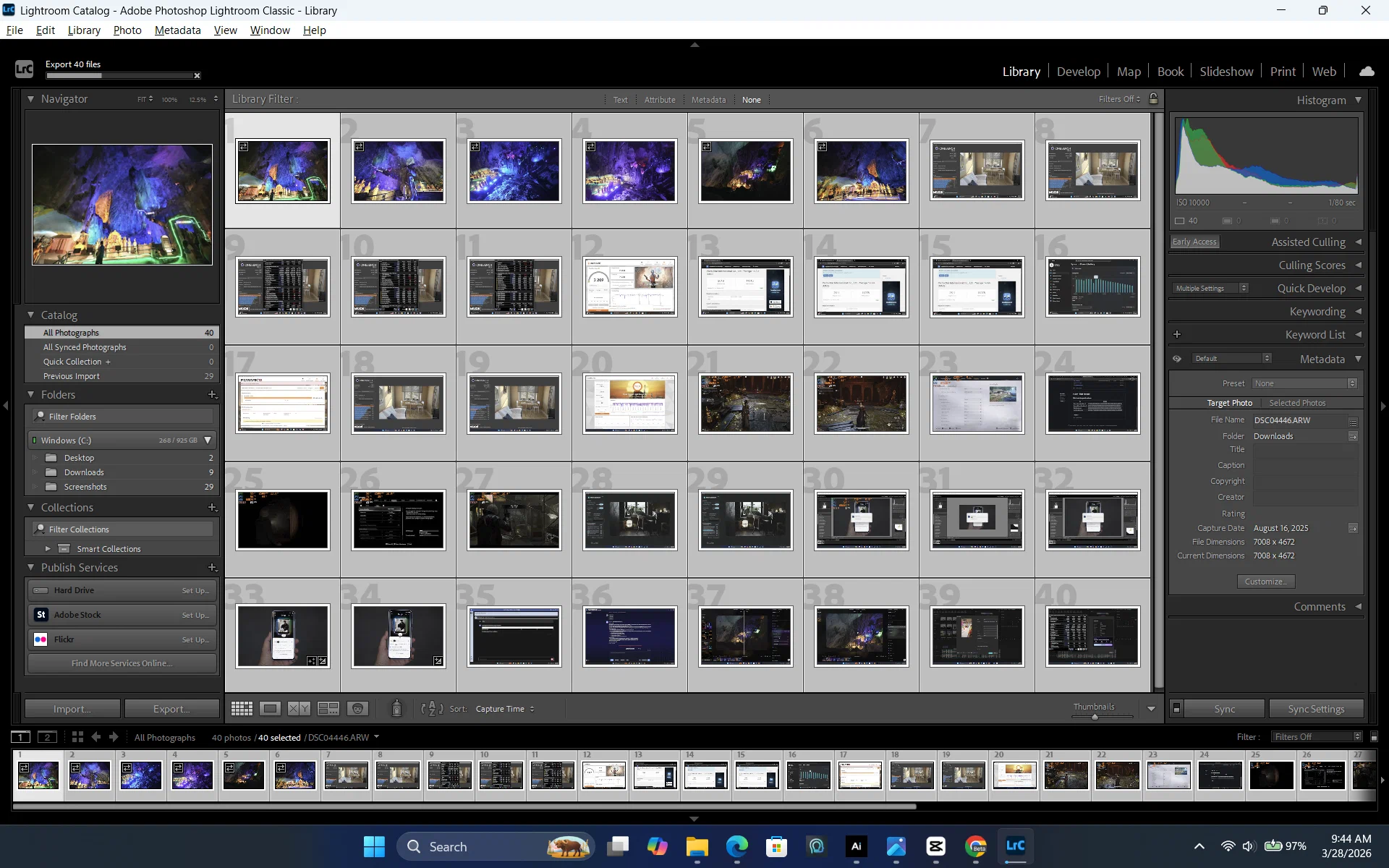
Task: Open the File Name metadata action button
Action: point(1353,421)
